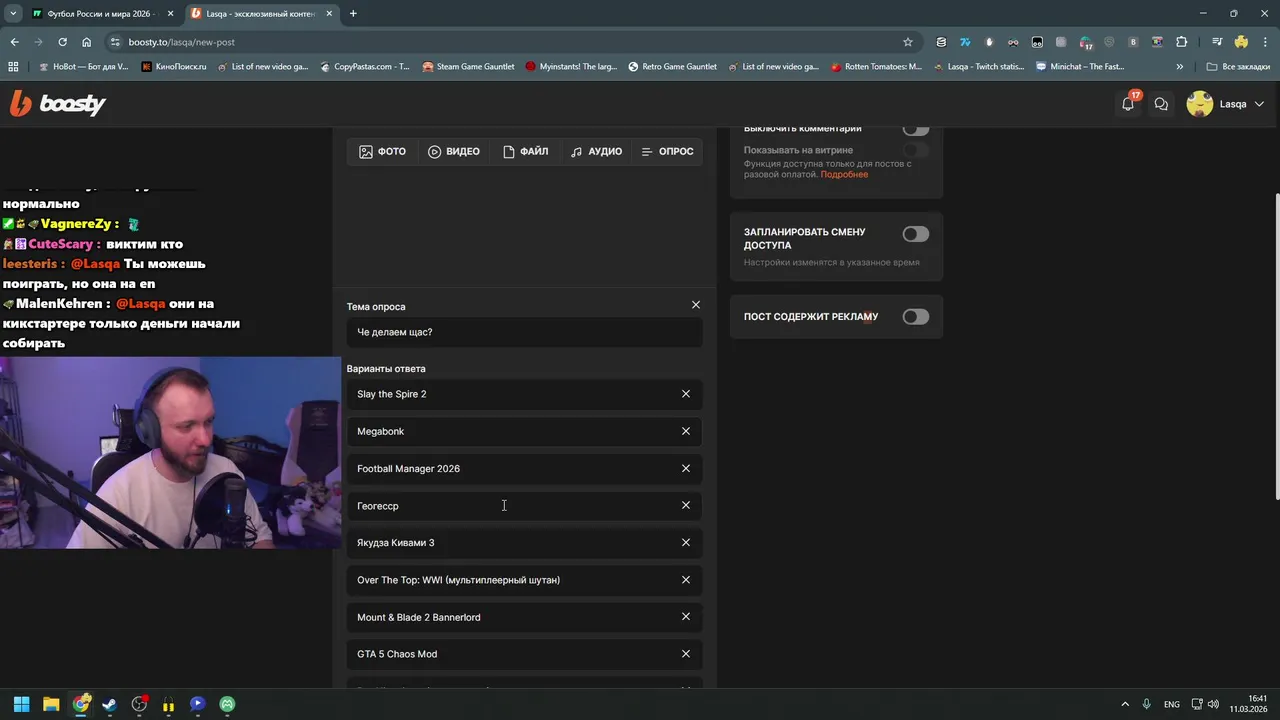Open Boosty notifications bell
The height and width of the screenshot is (720, 1280).
1128,104
